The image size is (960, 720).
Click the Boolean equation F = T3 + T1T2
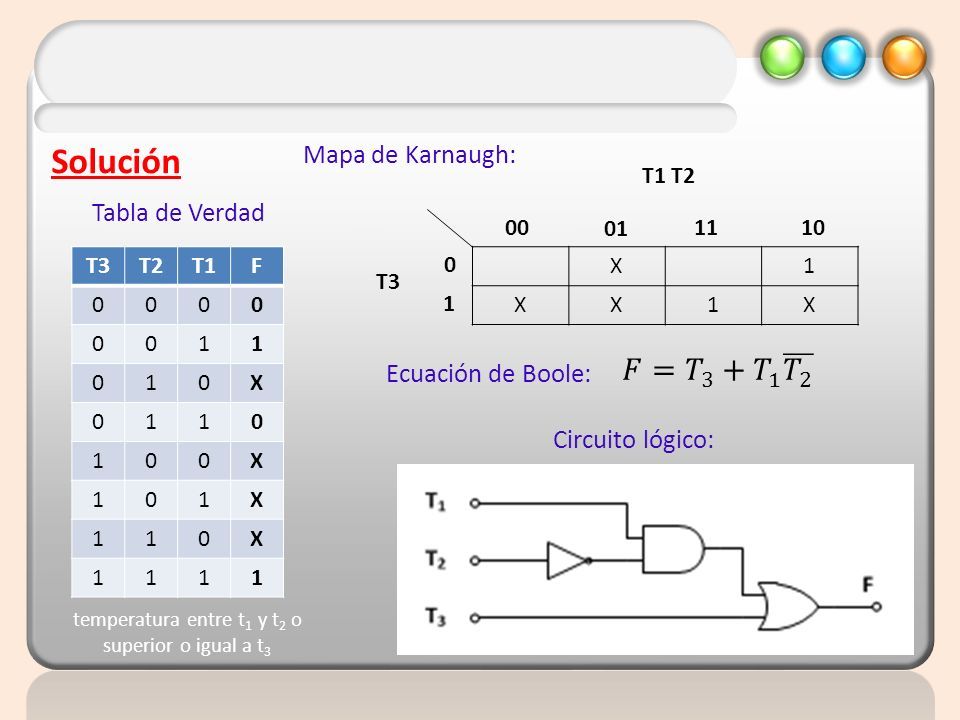pyautogui.click(x=718, y=371)
